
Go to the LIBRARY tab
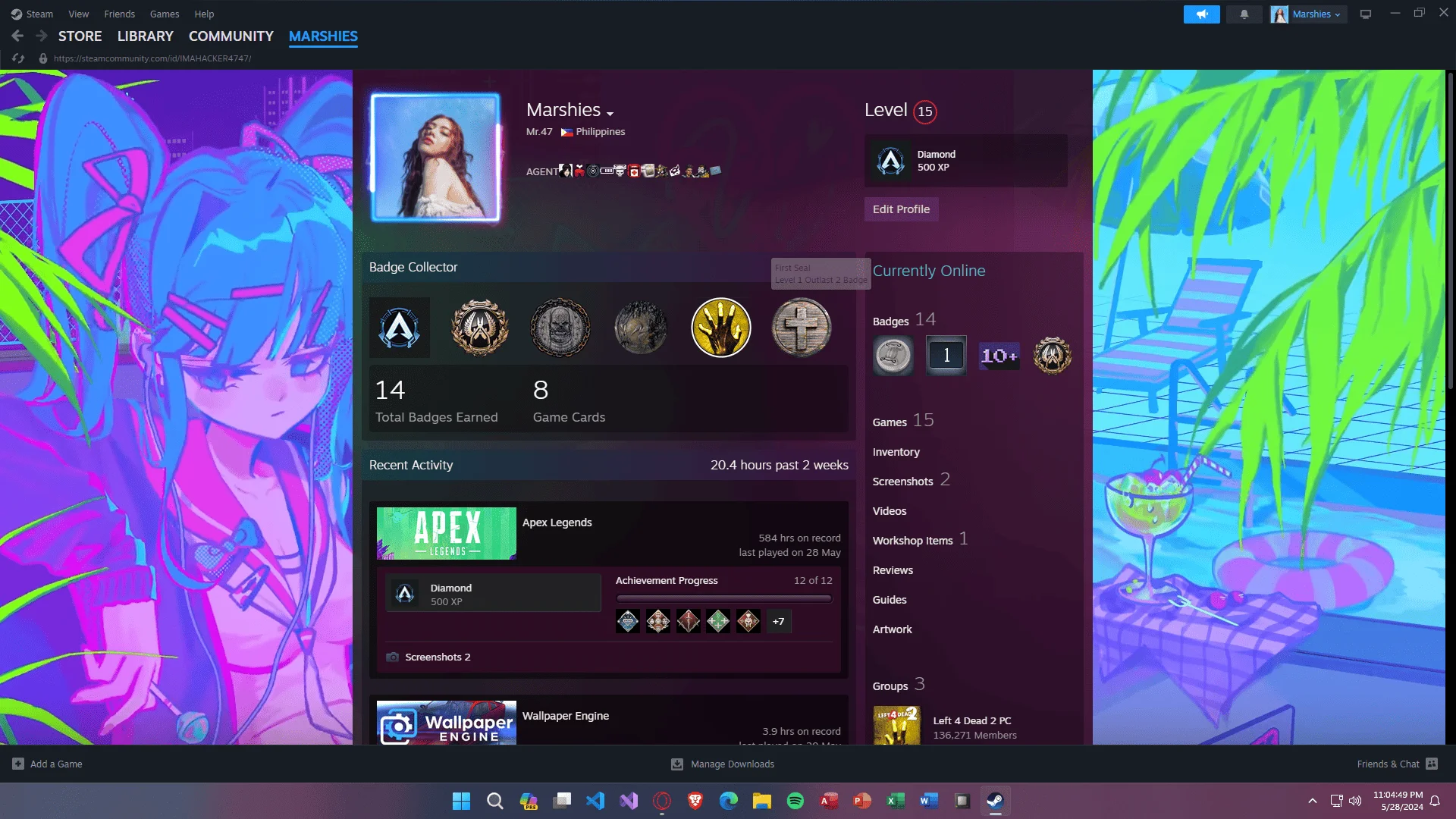145,36
